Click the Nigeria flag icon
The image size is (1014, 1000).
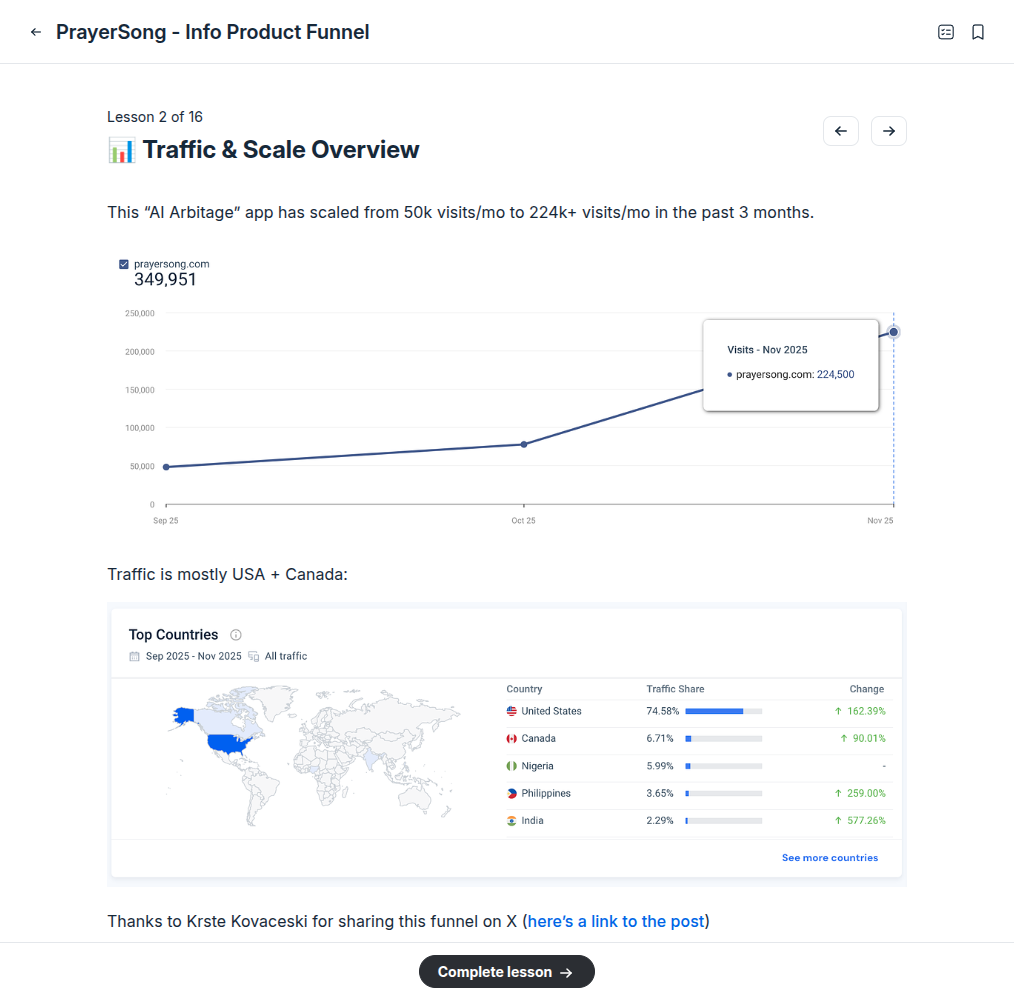coord(512,766)
